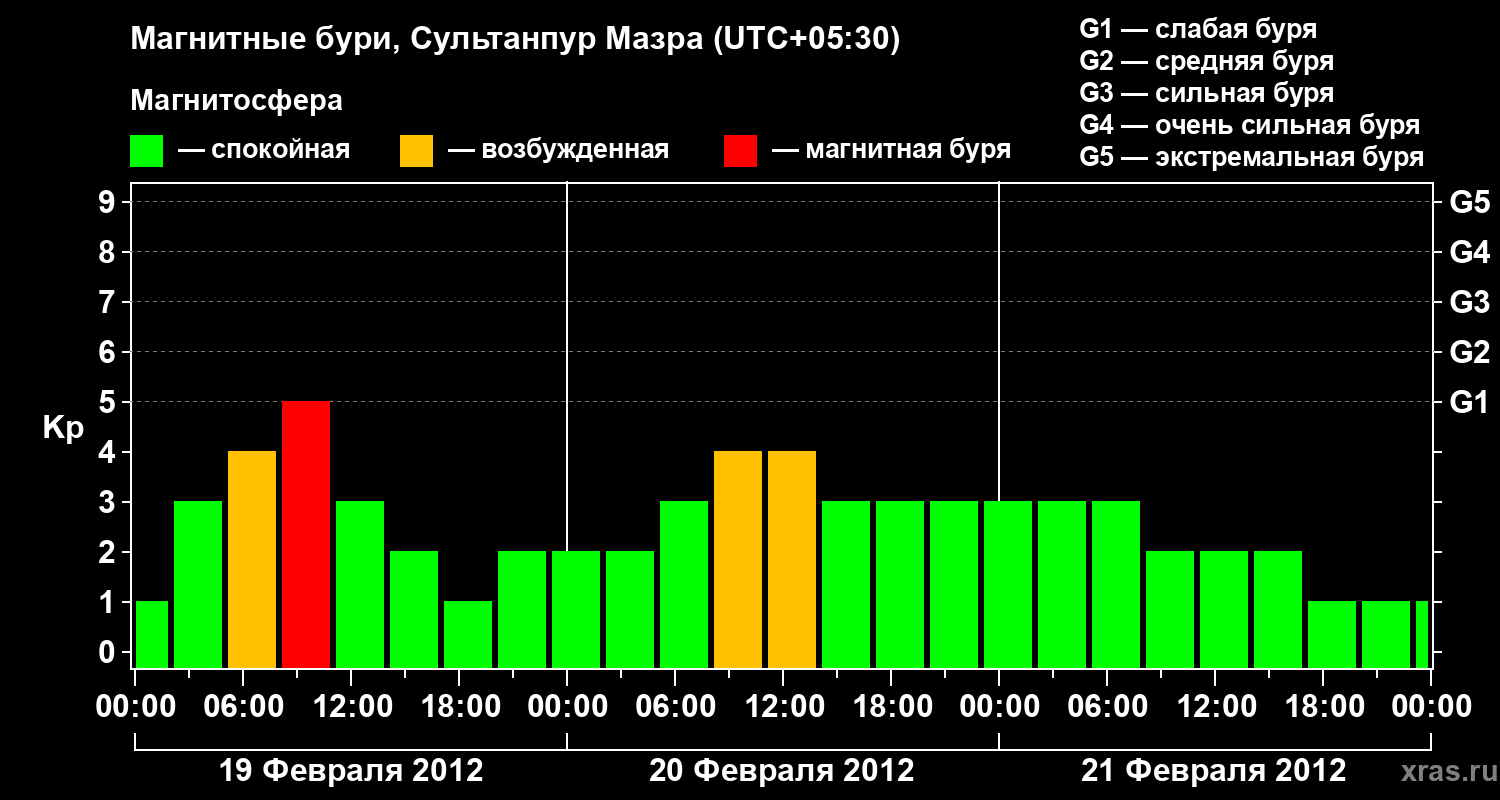Click the 'G2' label on the right axis

[1469, 352]
